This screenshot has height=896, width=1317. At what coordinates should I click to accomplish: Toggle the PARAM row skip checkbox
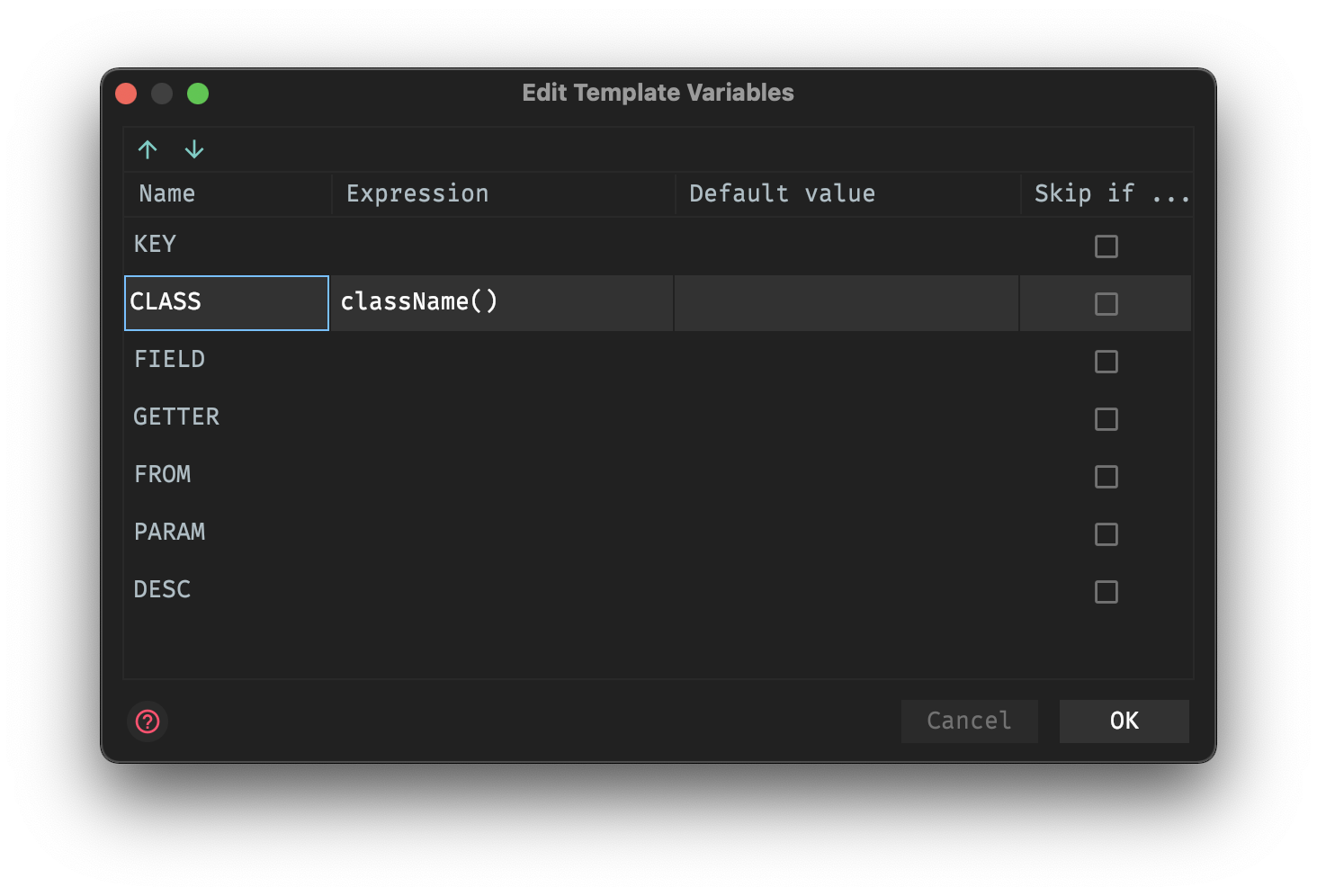click(1106, 534)
